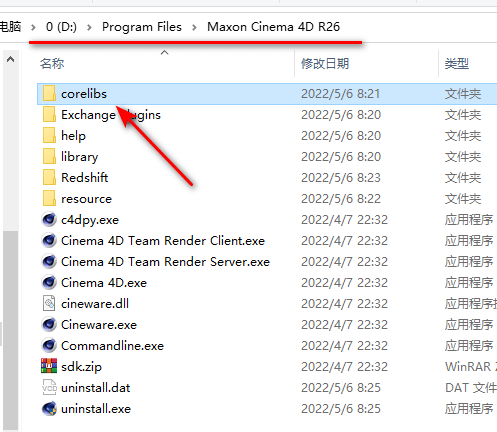Go to Program Files in the address bar
Image resolution: width=497 pixels, height=432 pixels.
pyautogui.click(x=142, y=27)
